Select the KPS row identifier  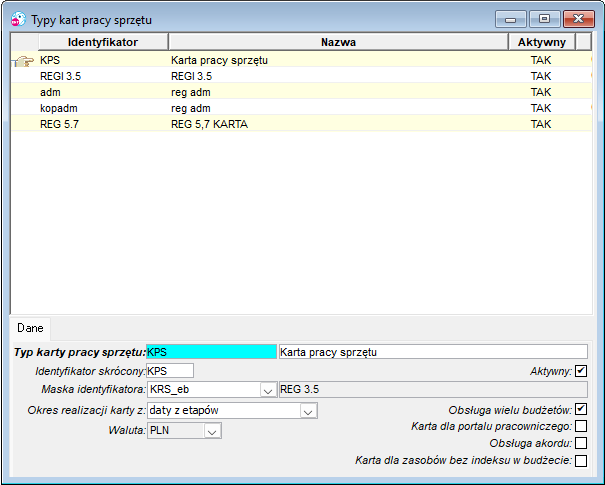50,60
